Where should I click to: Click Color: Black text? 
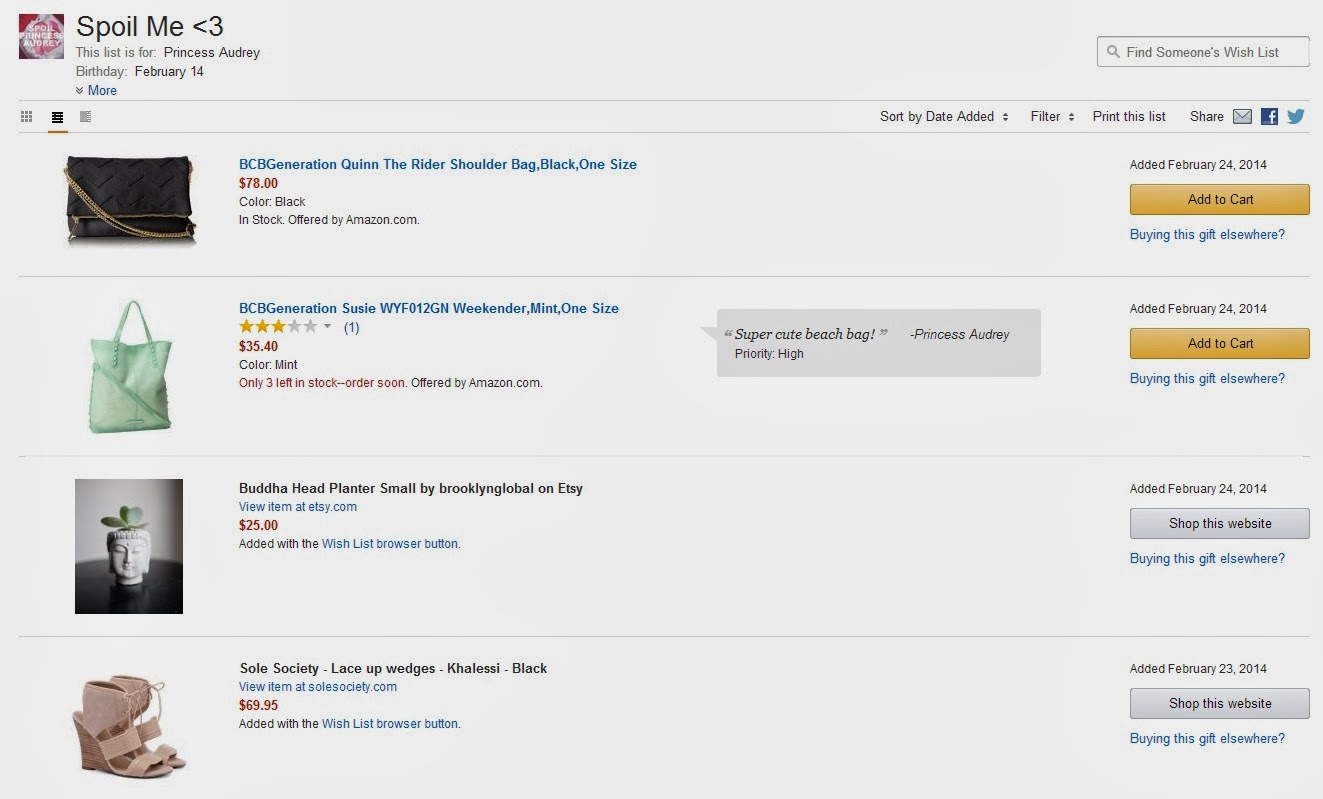pos(272,202)
